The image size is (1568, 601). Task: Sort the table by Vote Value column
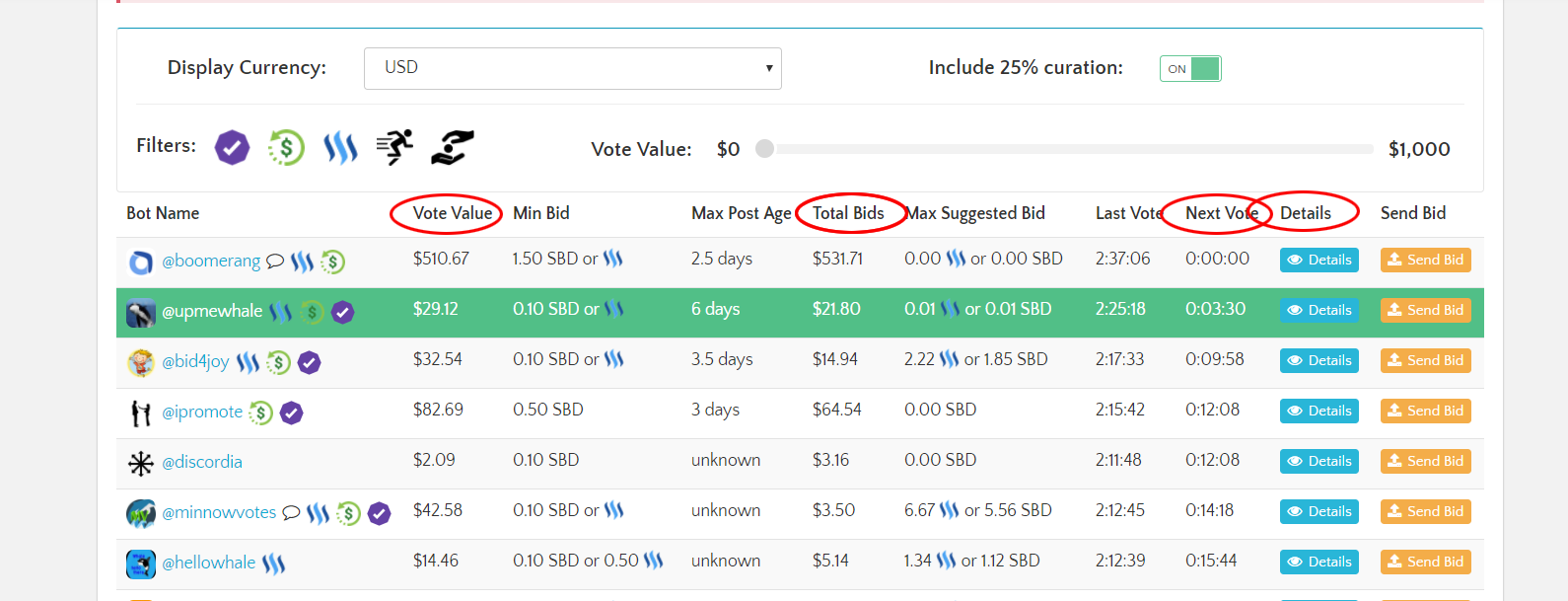point(452,213)
